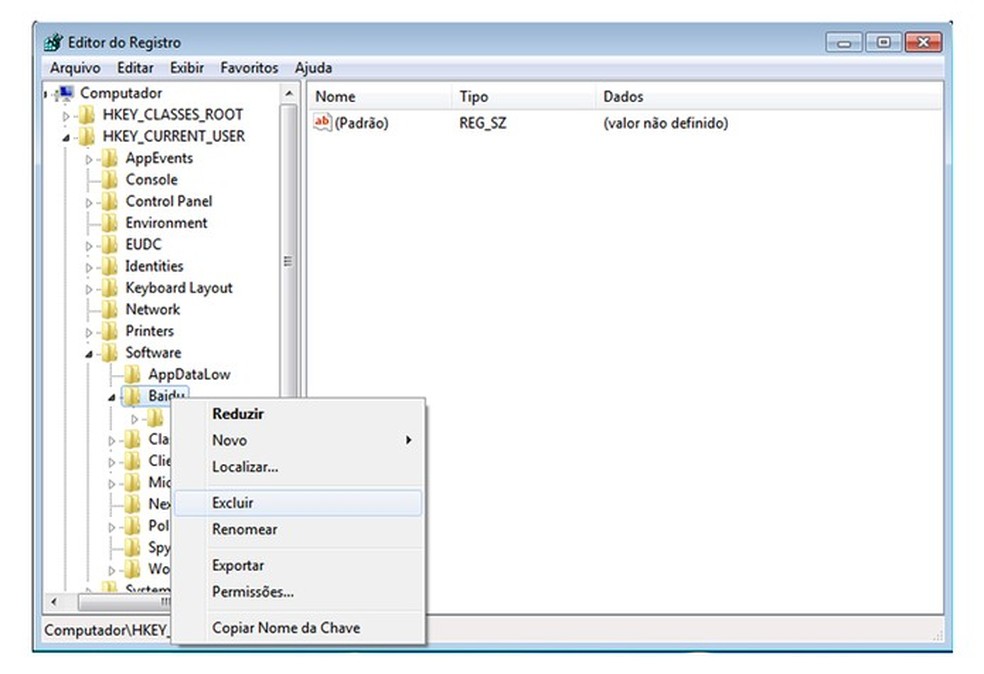
Task: Click the Software folder icon
Action: (109, 353)
